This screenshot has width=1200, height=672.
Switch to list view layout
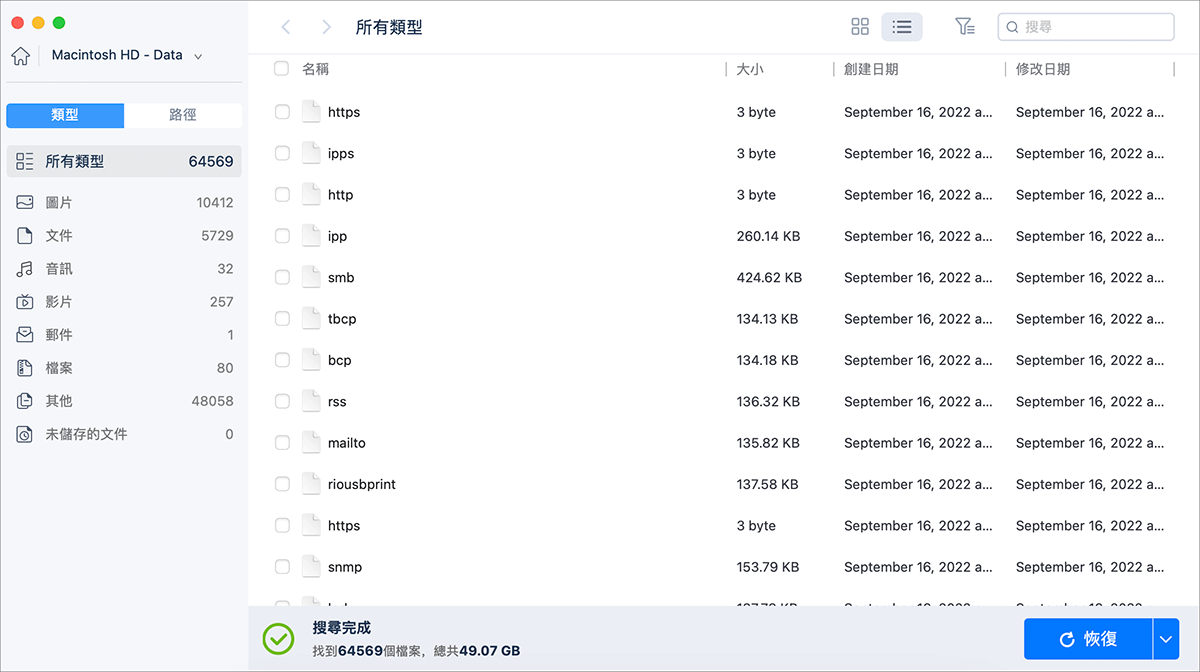coord(902,27)
